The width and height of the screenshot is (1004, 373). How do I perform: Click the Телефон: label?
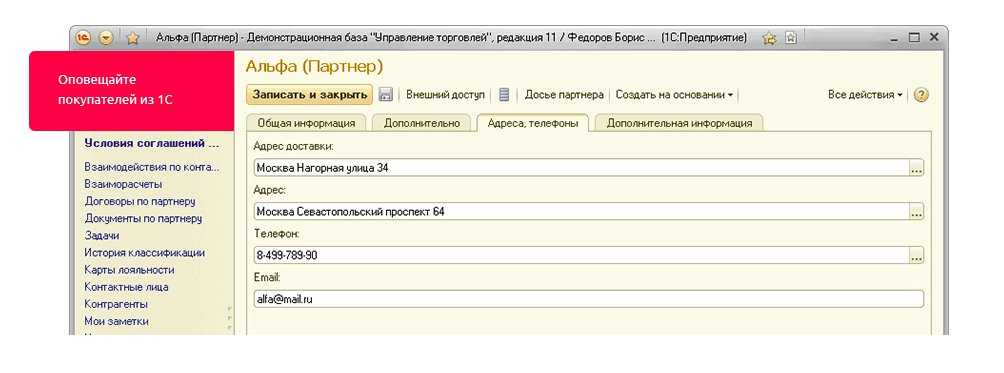276,234
